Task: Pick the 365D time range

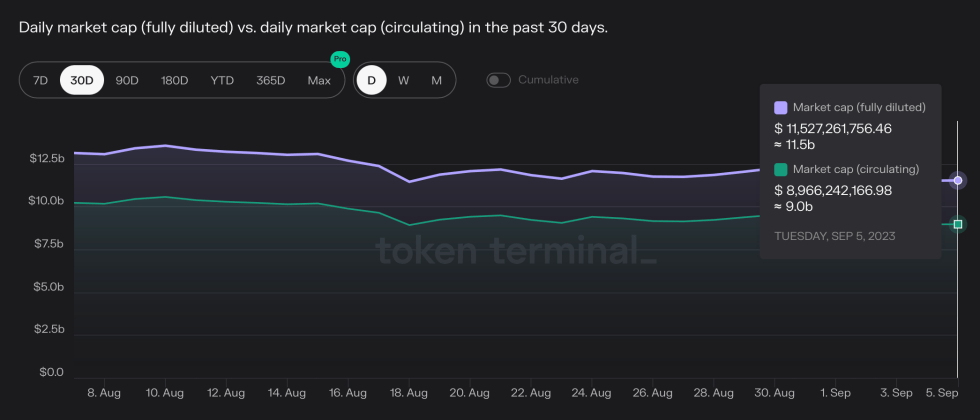Action: [270, 80]
